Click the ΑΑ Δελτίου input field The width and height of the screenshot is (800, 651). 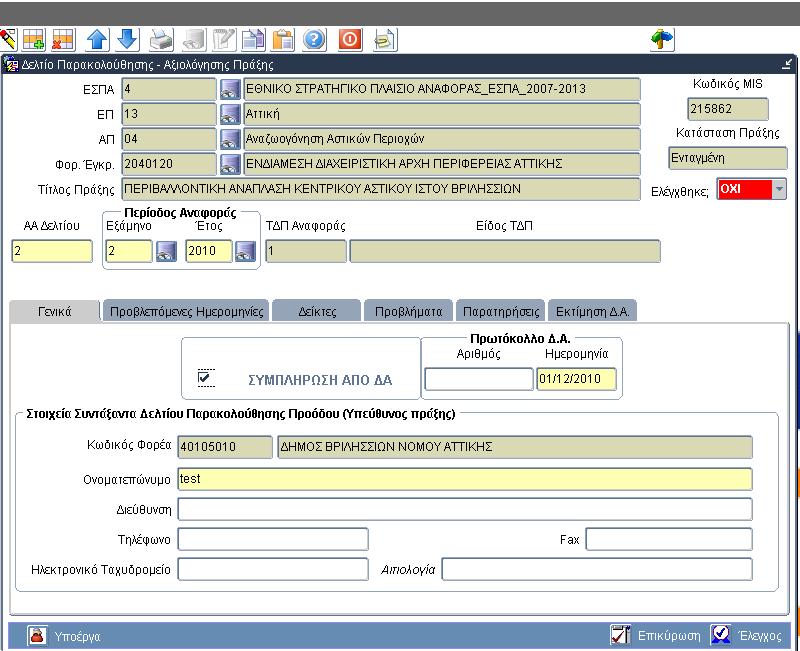pos(52,251)
